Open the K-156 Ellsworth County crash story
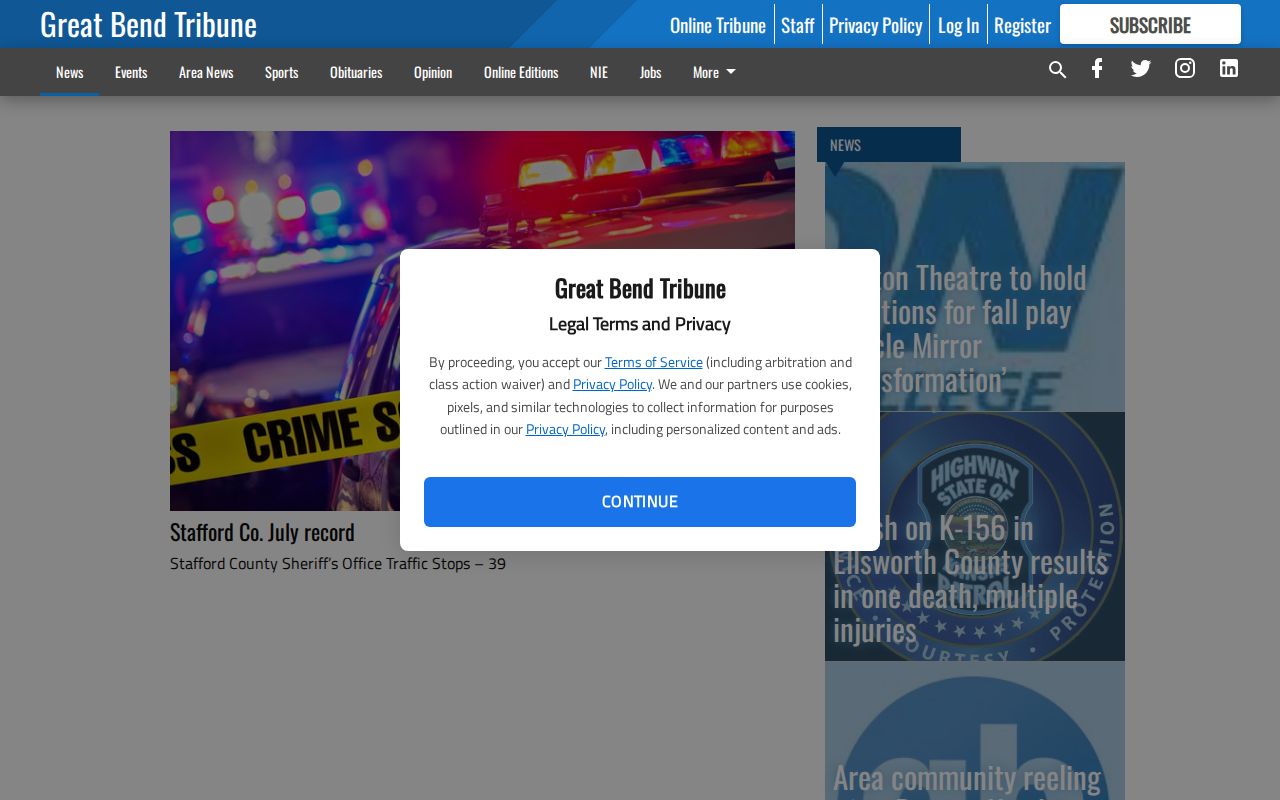The image size is (1280, 800). (975, 537)
